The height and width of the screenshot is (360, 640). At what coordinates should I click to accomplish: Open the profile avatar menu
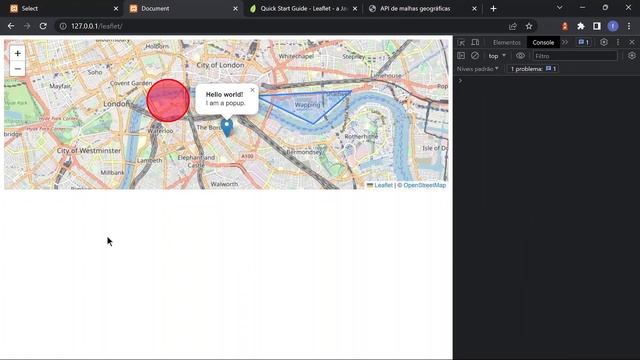613,26
